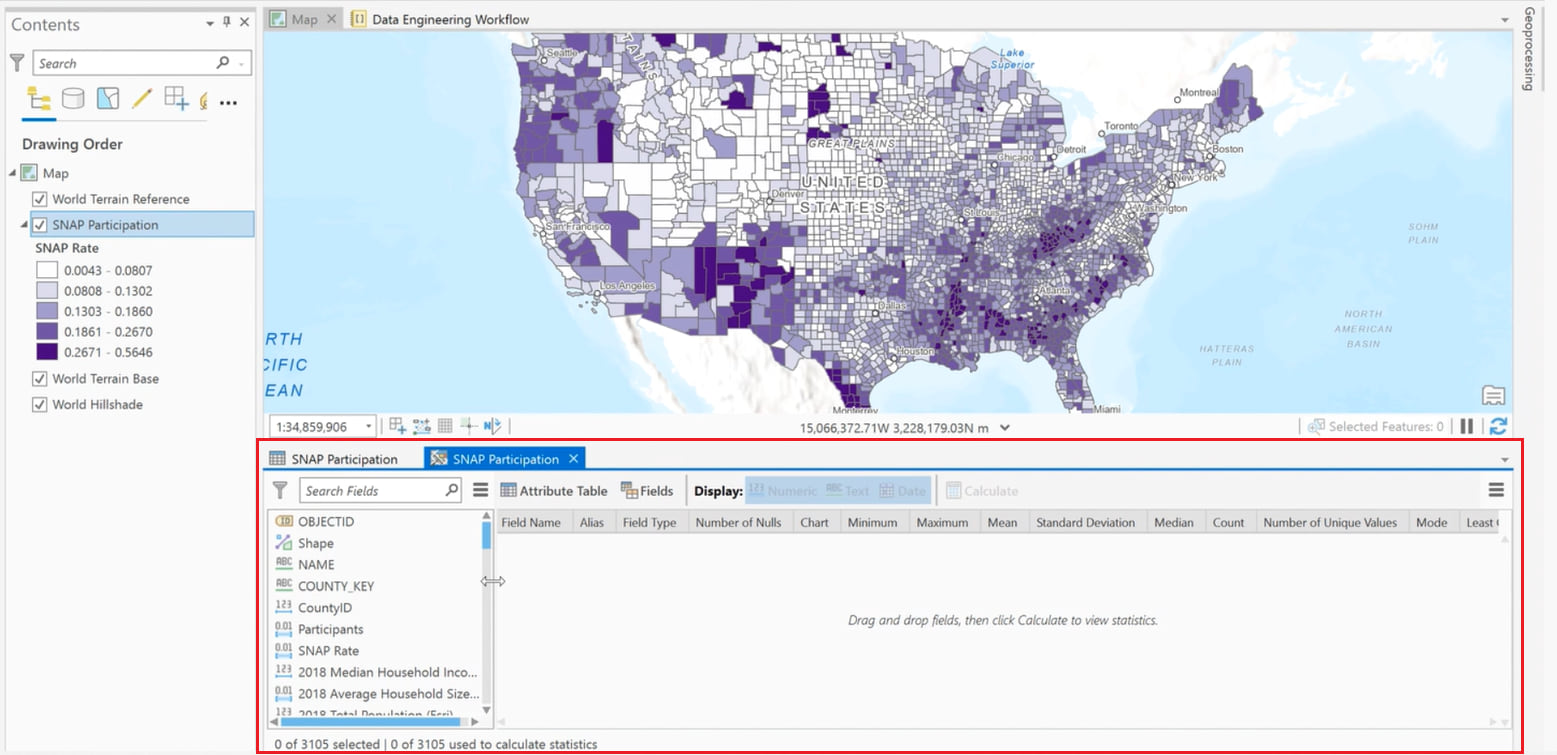Click the filter funnel in the Fields panel
This screenshot has width=1557, height=755.
pos(281,490)
